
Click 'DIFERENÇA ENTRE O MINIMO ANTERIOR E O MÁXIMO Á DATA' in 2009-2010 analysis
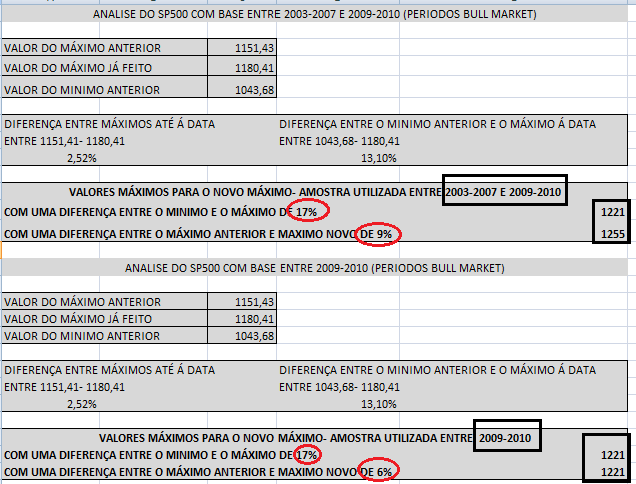pos(438,370)
